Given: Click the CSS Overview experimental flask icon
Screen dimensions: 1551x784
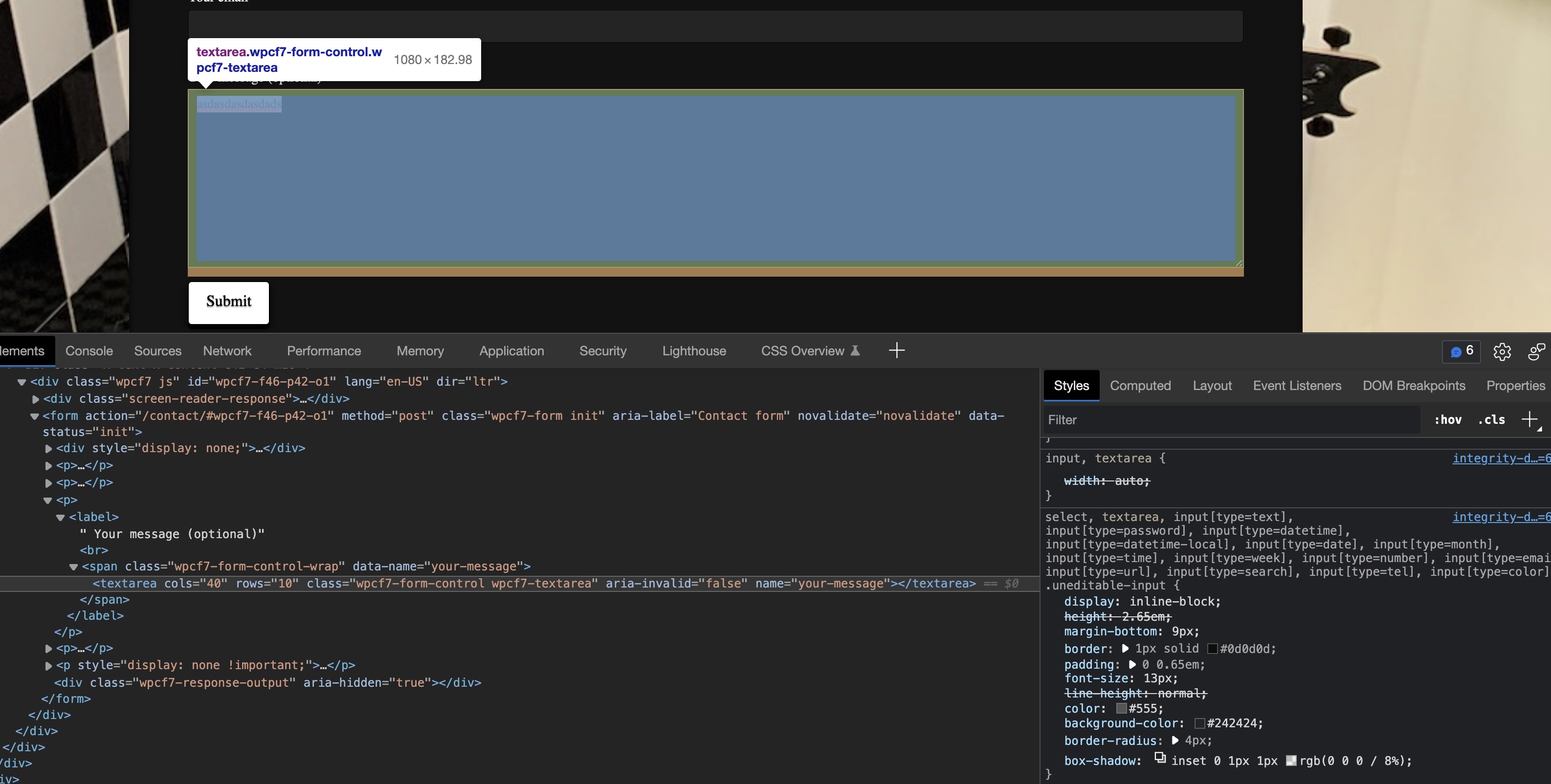Looking at the screenshot, I should pos(855,351).
